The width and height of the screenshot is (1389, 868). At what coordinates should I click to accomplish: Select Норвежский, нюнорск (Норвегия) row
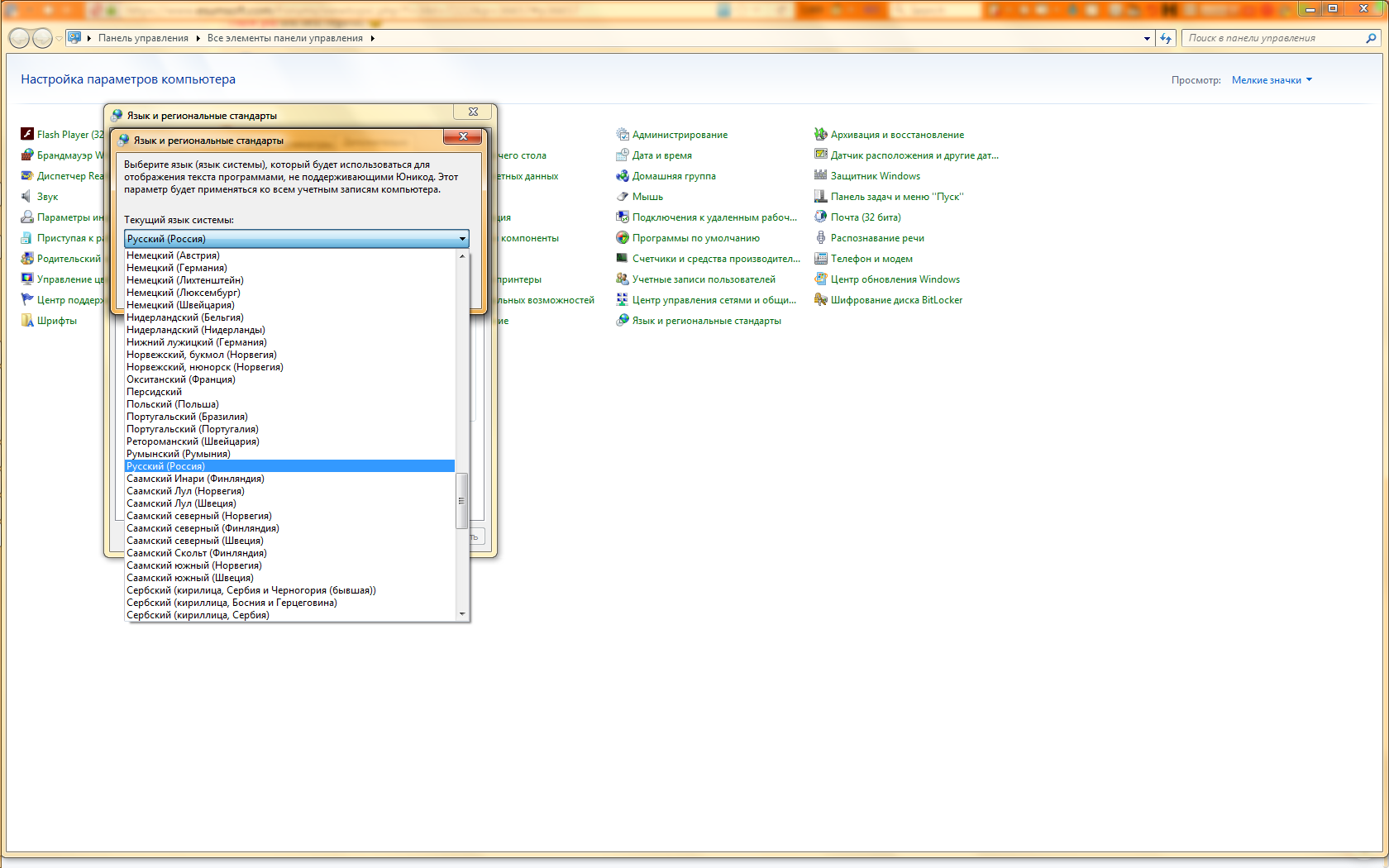tap(289, 367)
